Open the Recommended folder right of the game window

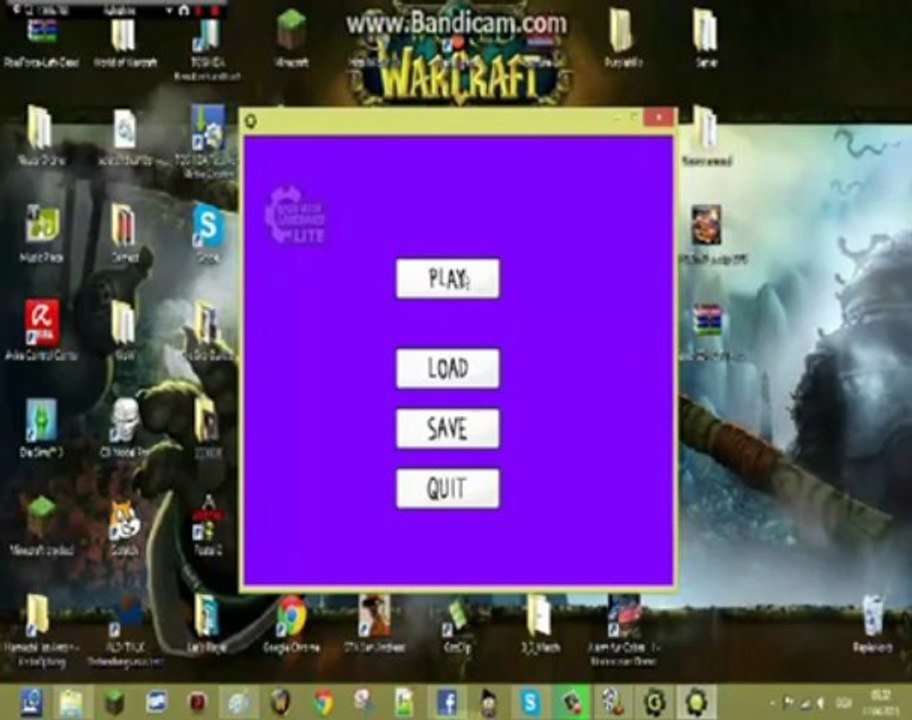click(x=706, y=137)
